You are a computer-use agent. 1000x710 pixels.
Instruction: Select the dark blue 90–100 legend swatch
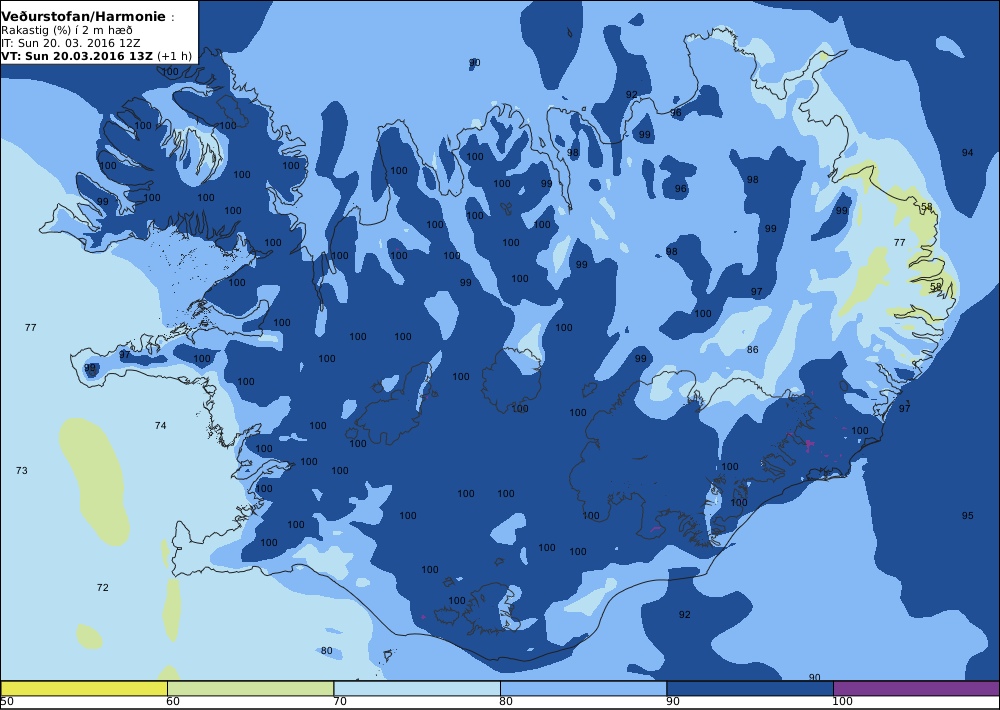pos(750,688)
